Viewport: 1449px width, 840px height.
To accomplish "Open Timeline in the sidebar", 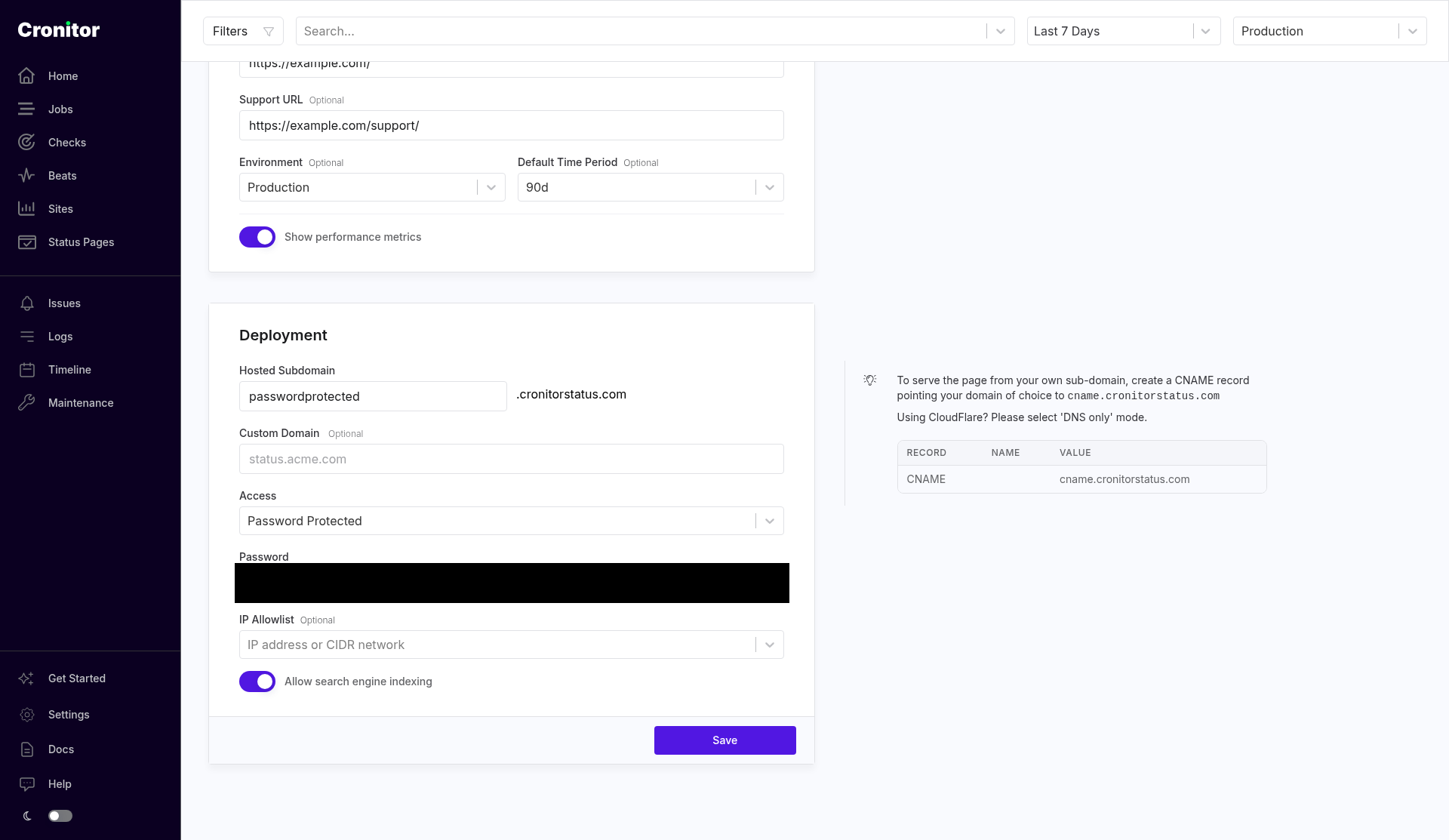I will coord(69,370).
